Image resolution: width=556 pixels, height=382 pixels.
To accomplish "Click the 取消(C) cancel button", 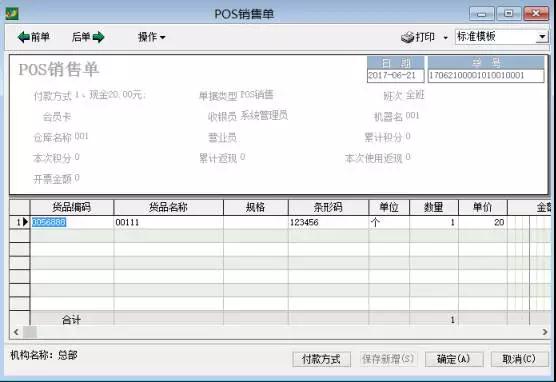I will 519,359.
